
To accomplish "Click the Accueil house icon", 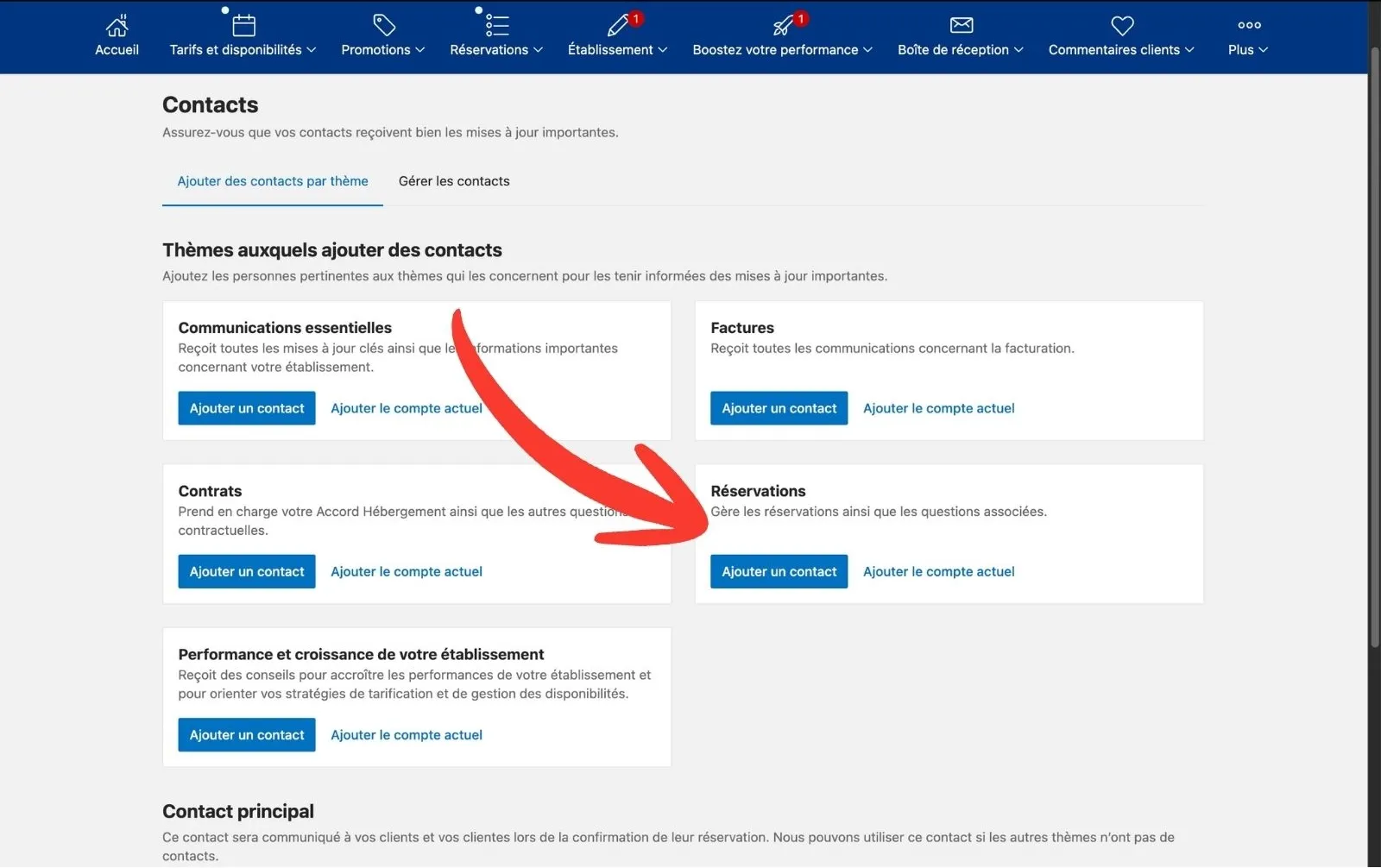I will (x=117, y=25).
